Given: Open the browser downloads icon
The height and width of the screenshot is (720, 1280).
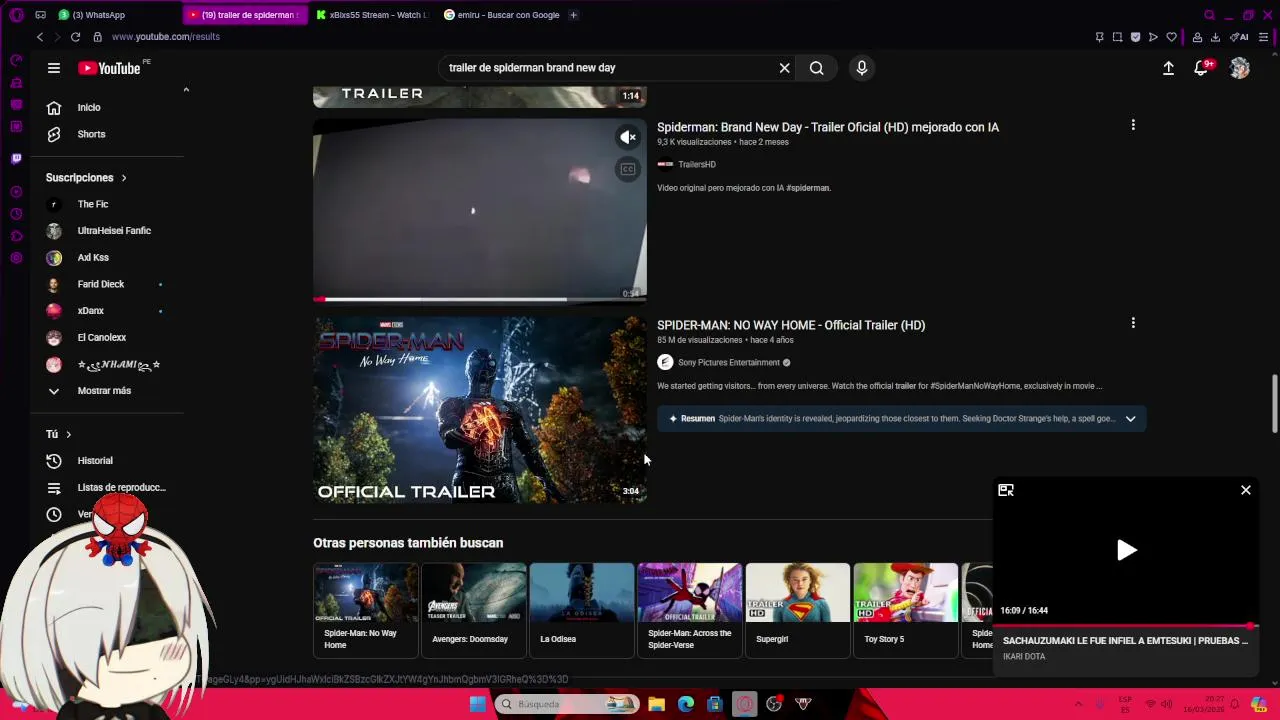Looking at the screenshot, I should (1215, 37).
